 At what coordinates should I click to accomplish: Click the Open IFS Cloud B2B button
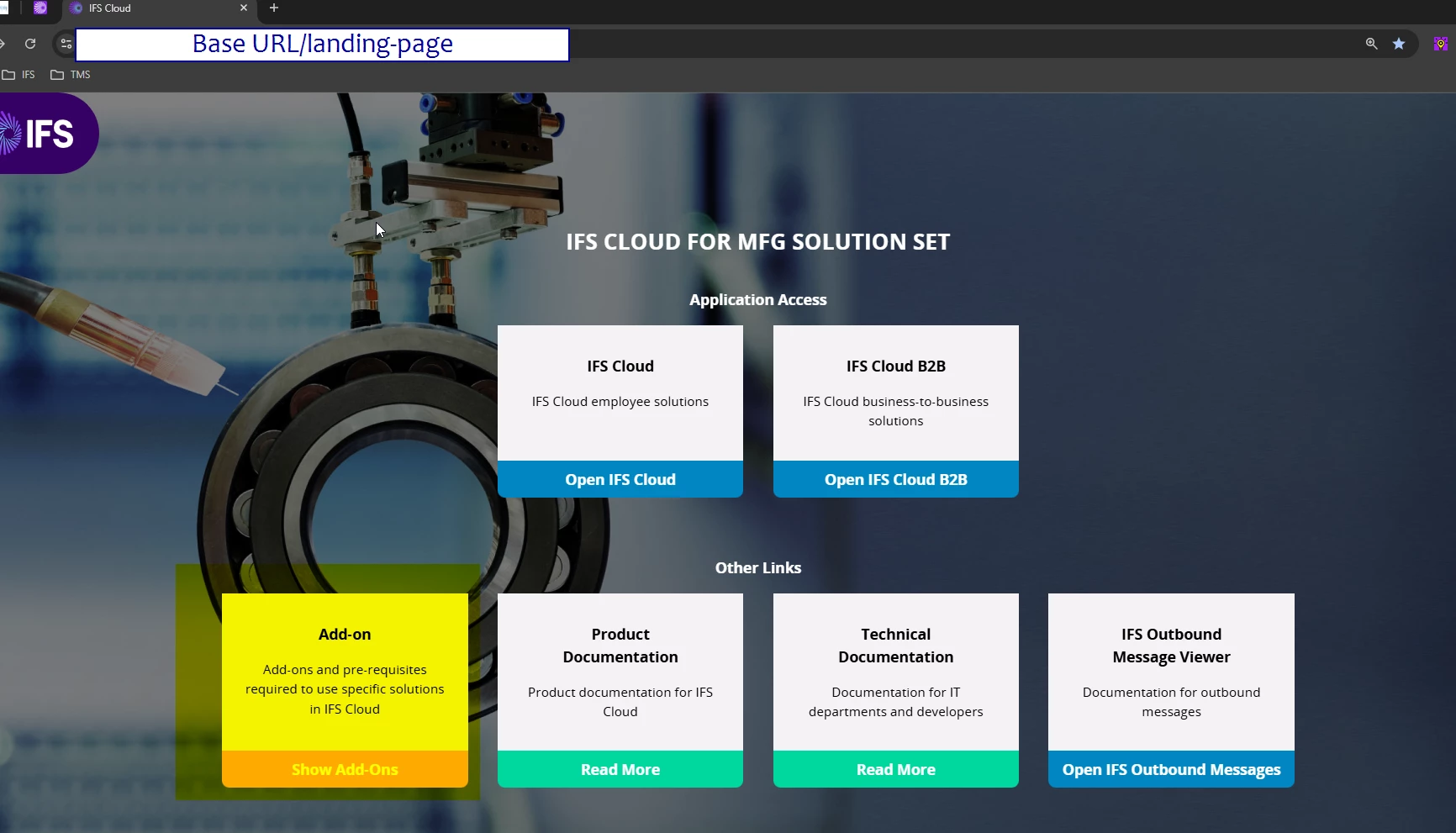point(896,479)
